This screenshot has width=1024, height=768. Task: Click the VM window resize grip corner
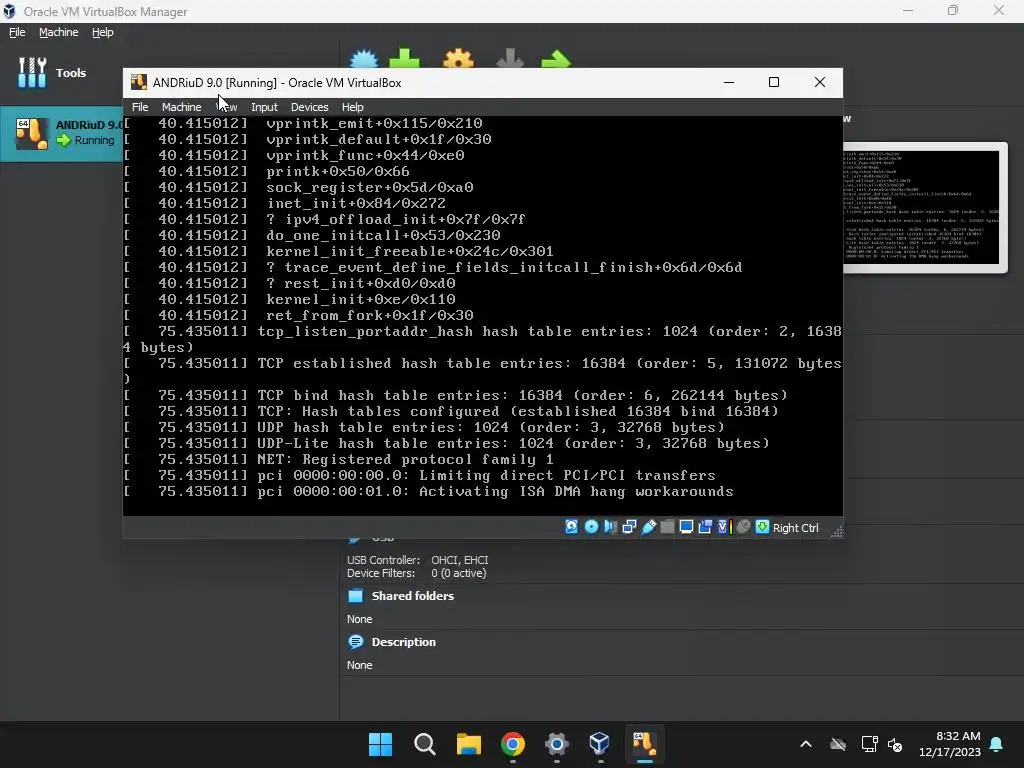[x=837, y=532]
